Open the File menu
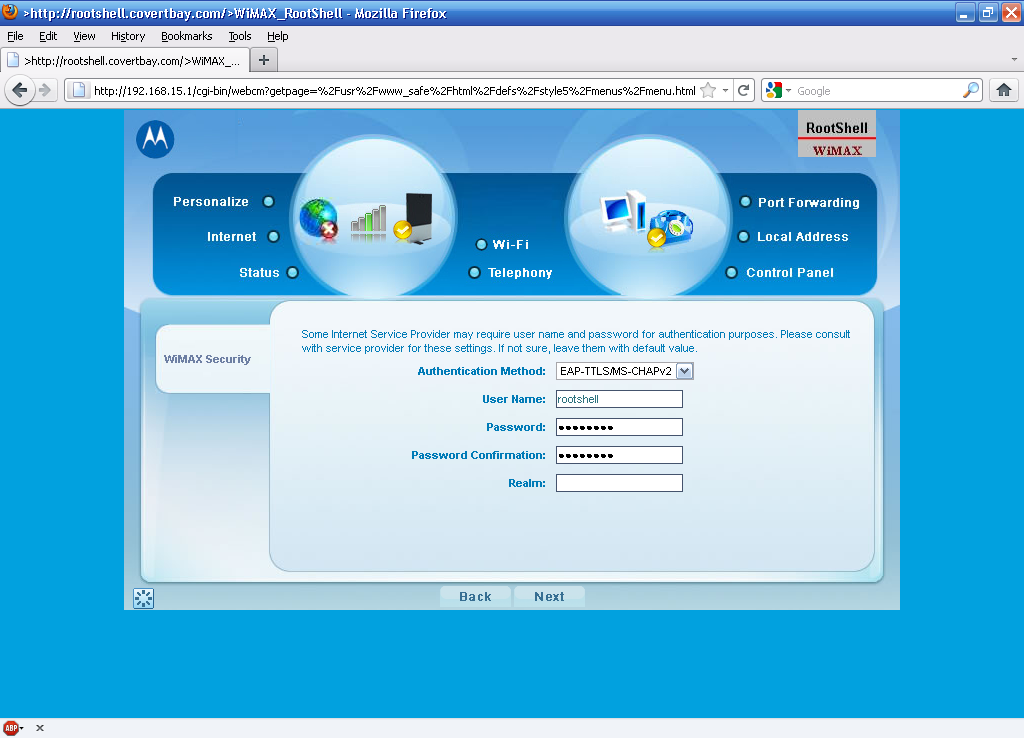Image resolution: width=1024 pixels, height=738 pixels. pyautogui.click(x=15, y=36)
